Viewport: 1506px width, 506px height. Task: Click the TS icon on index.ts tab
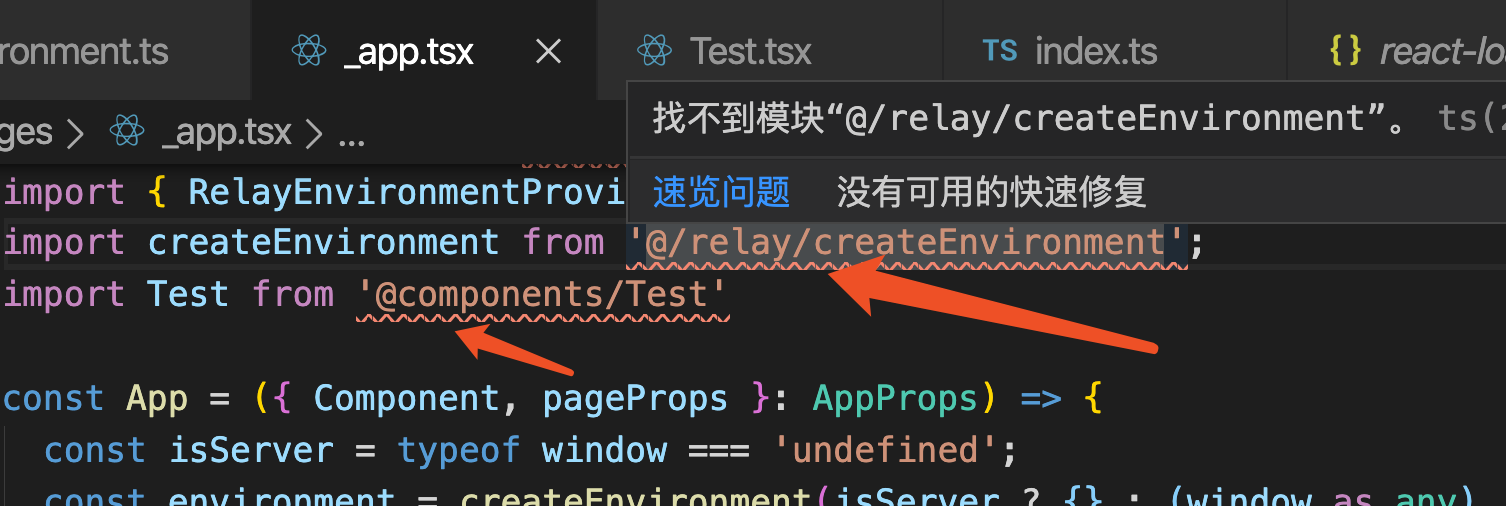[999, 51]
